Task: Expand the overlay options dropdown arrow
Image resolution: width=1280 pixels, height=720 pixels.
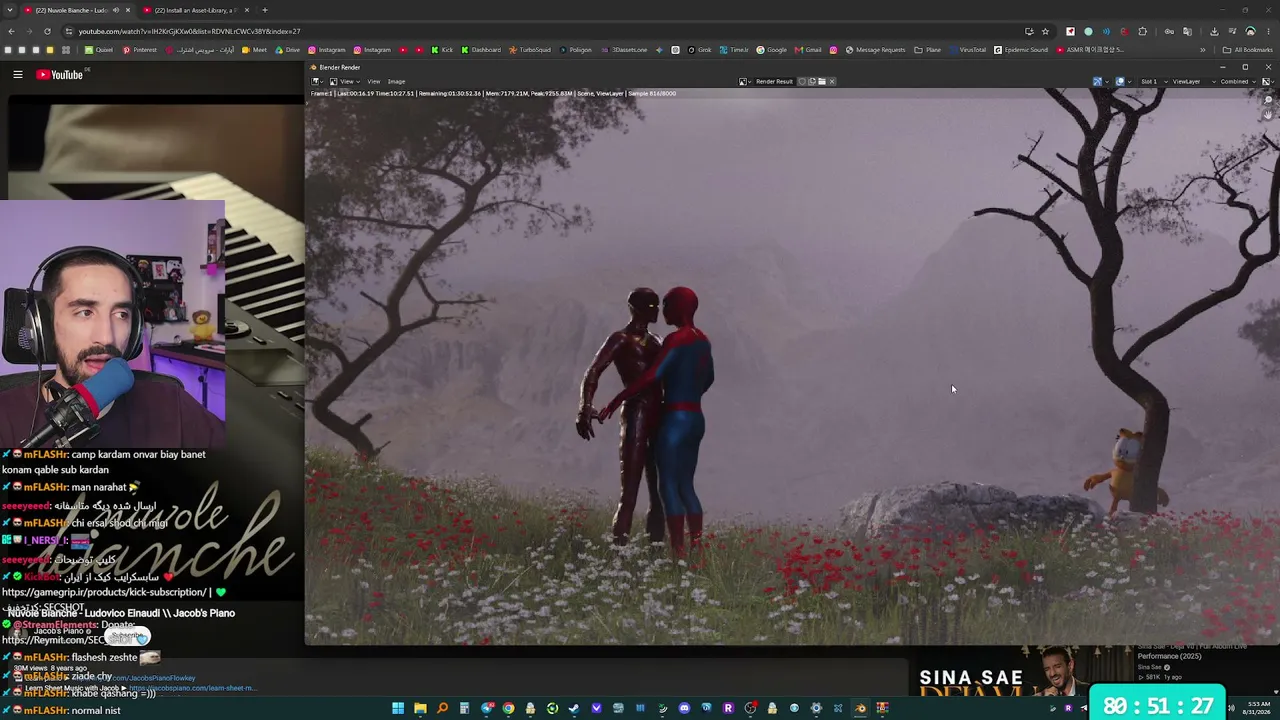Action: point(1129,81)
